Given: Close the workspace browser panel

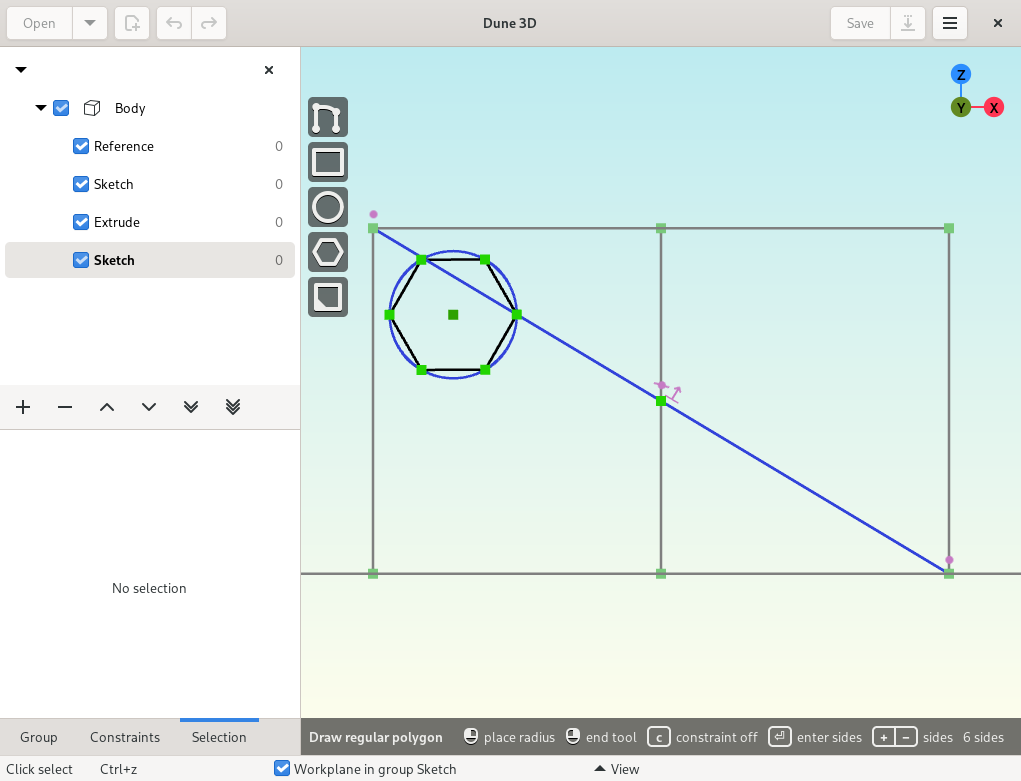Looking at the screenshot, I should click(x=269, y=70).
